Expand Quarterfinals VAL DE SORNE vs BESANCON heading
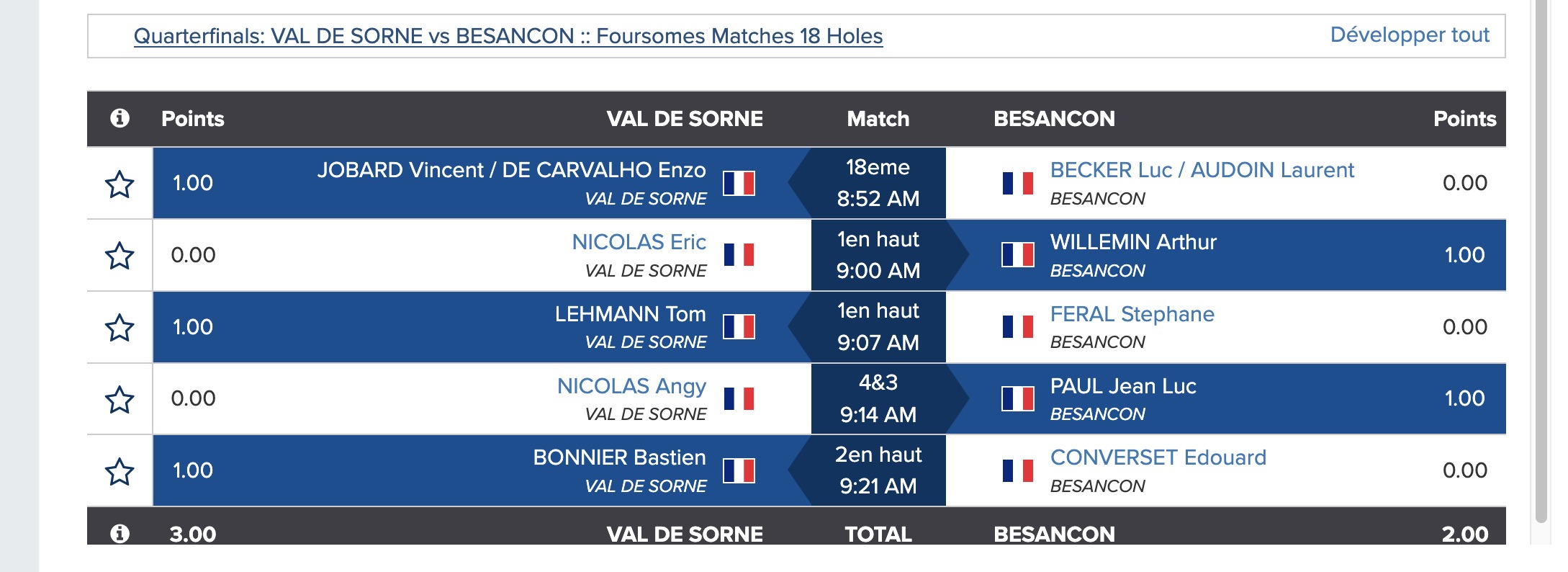The image size is (1568, 572). pos(508,36)
